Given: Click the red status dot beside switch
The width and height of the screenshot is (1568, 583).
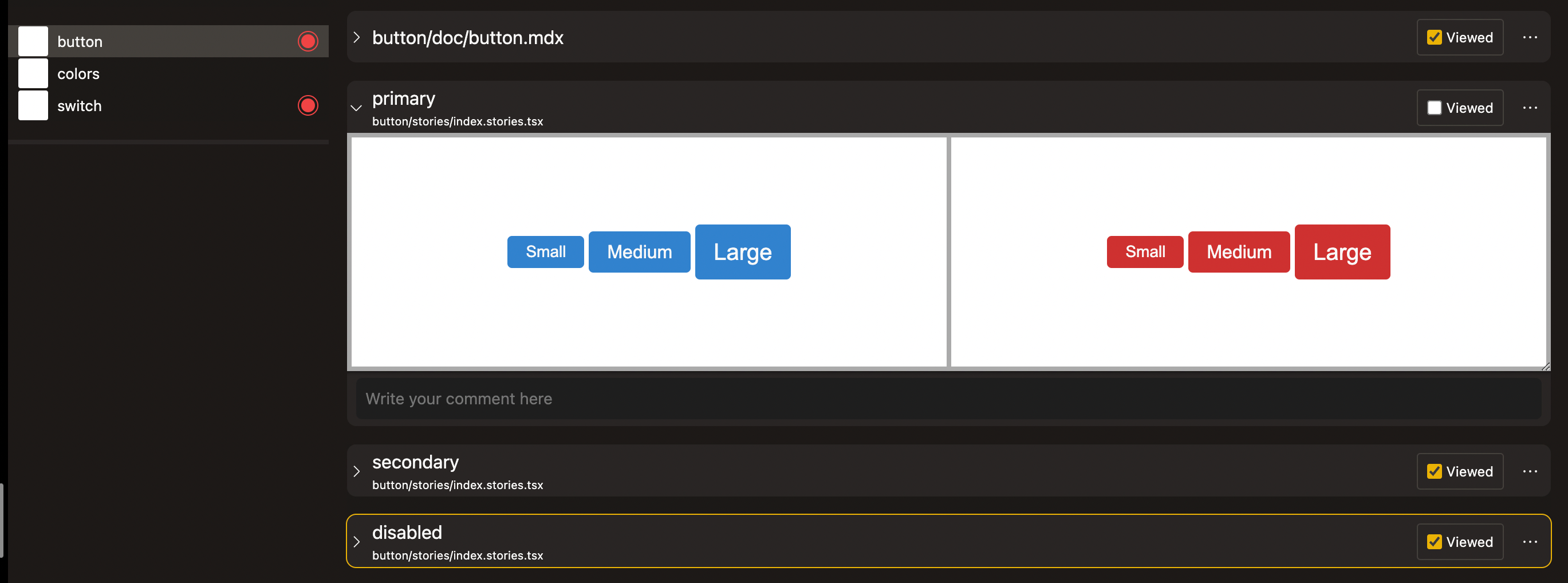Looking at the screenshot, I should (308, 105).
